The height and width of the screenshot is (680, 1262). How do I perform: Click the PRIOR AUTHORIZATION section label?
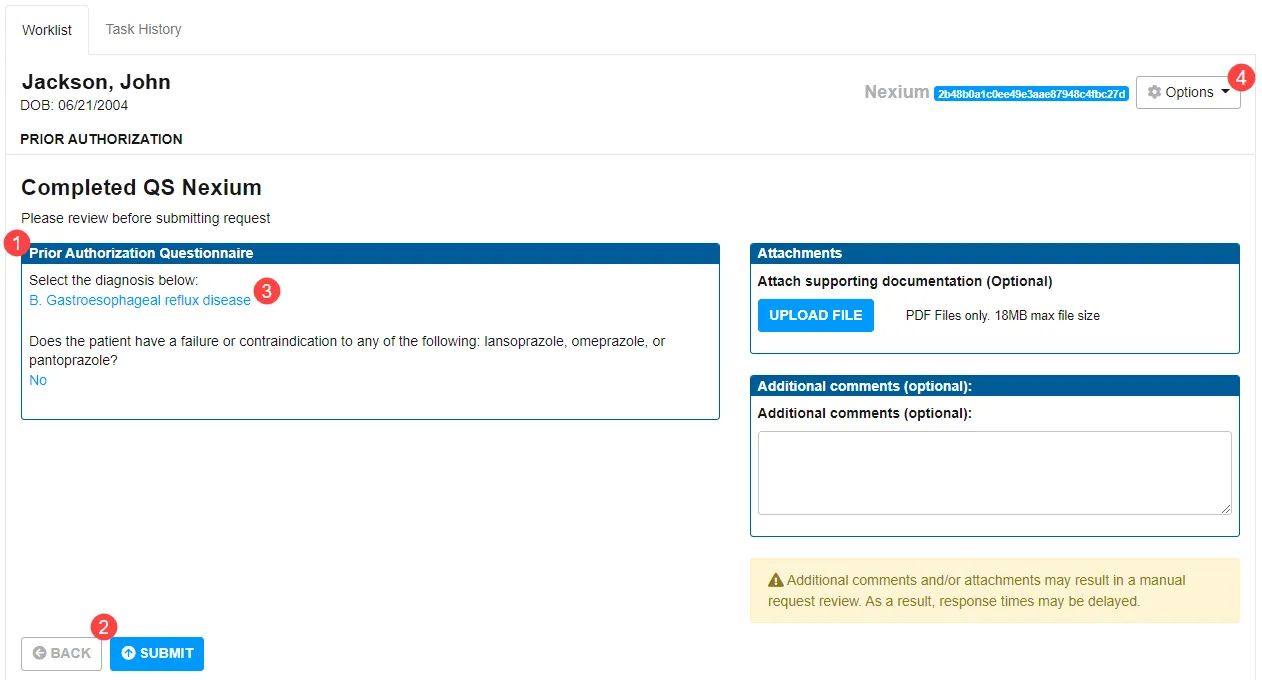point(101,139)
